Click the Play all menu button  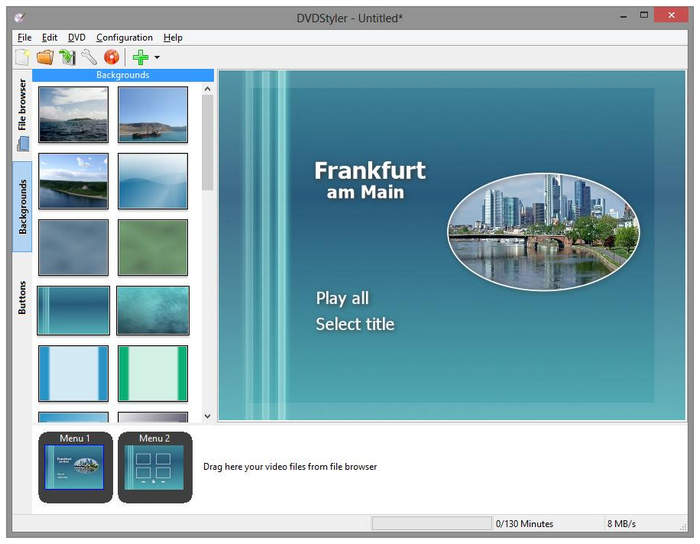[x=342, y=298]
